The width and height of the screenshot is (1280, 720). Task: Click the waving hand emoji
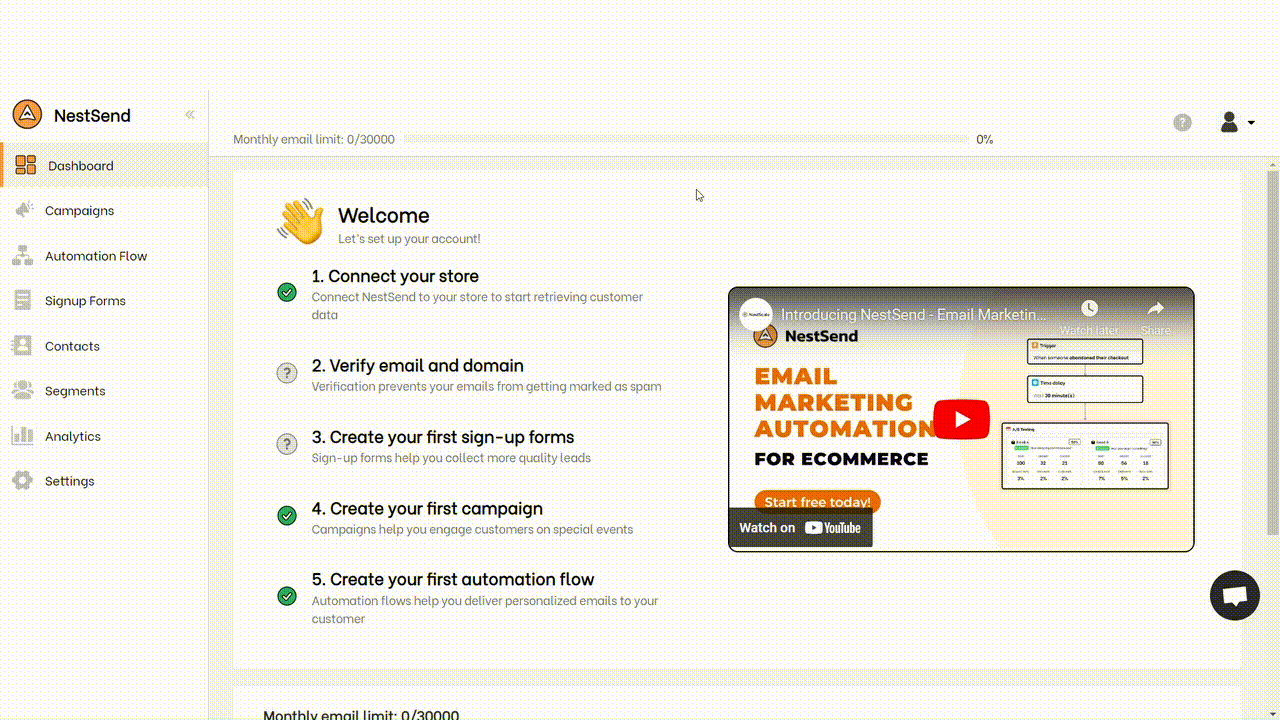[x=300, y=221]
